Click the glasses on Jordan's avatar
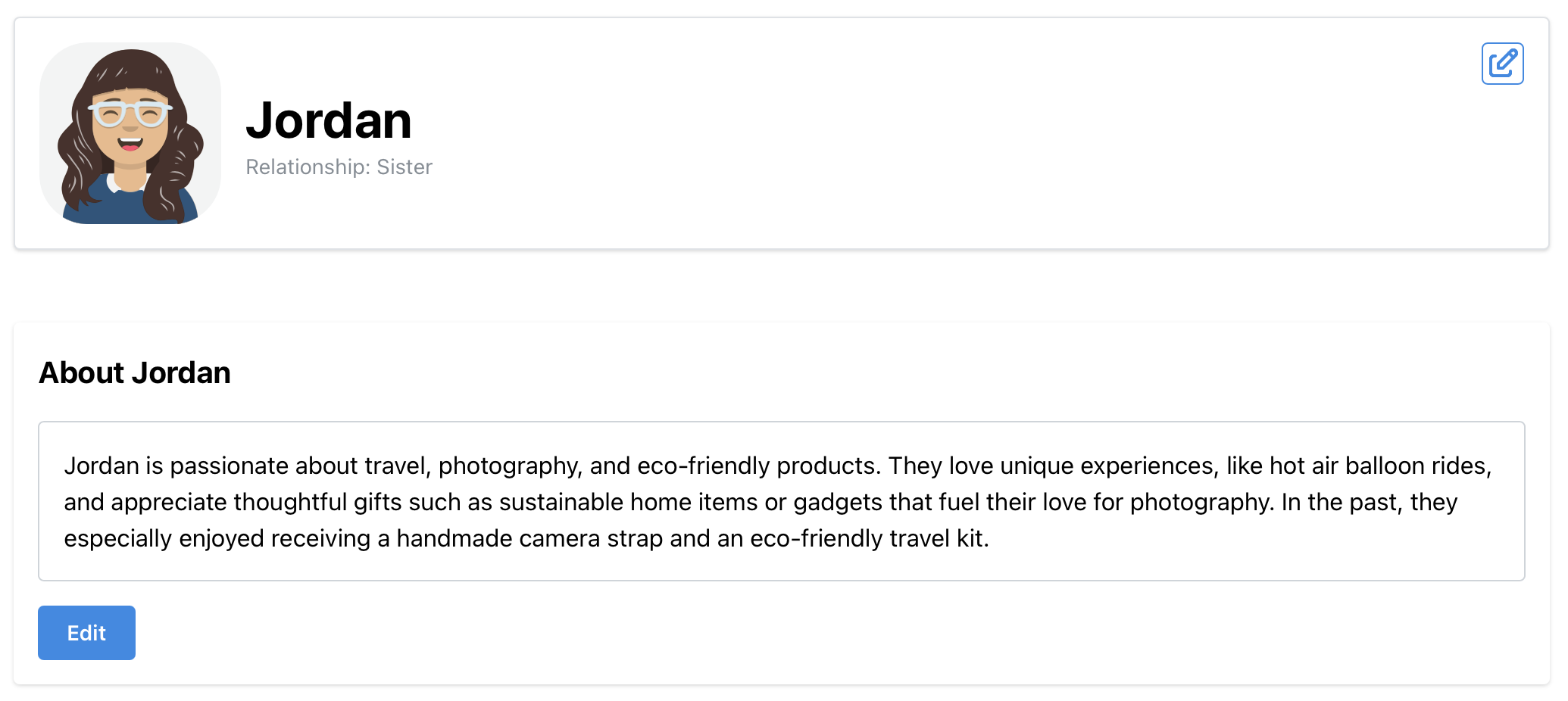Viewport: 1568px width, 701px height. 130,114
